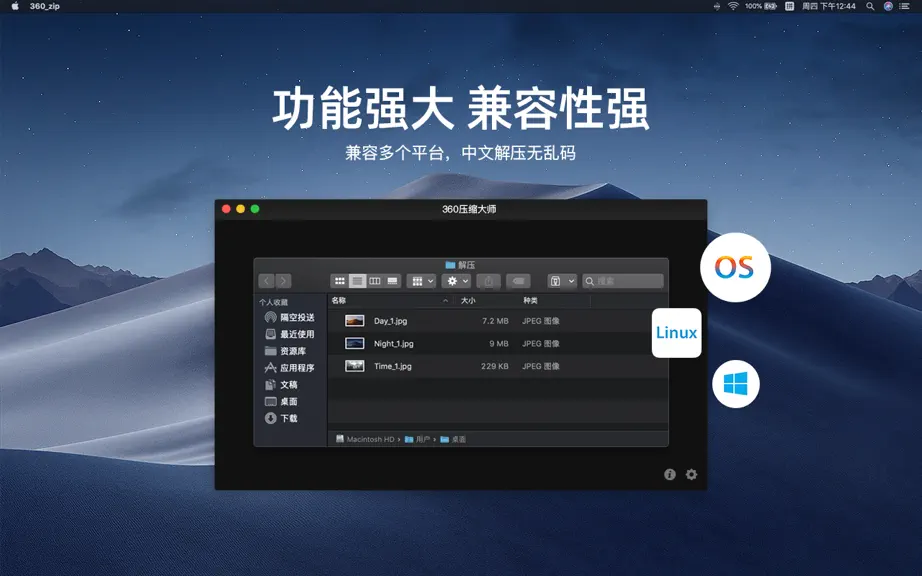The width and height of the screenshot is (922, 576).
Task: Switch Finder to icon view
Action: click(x=339, y=281)
